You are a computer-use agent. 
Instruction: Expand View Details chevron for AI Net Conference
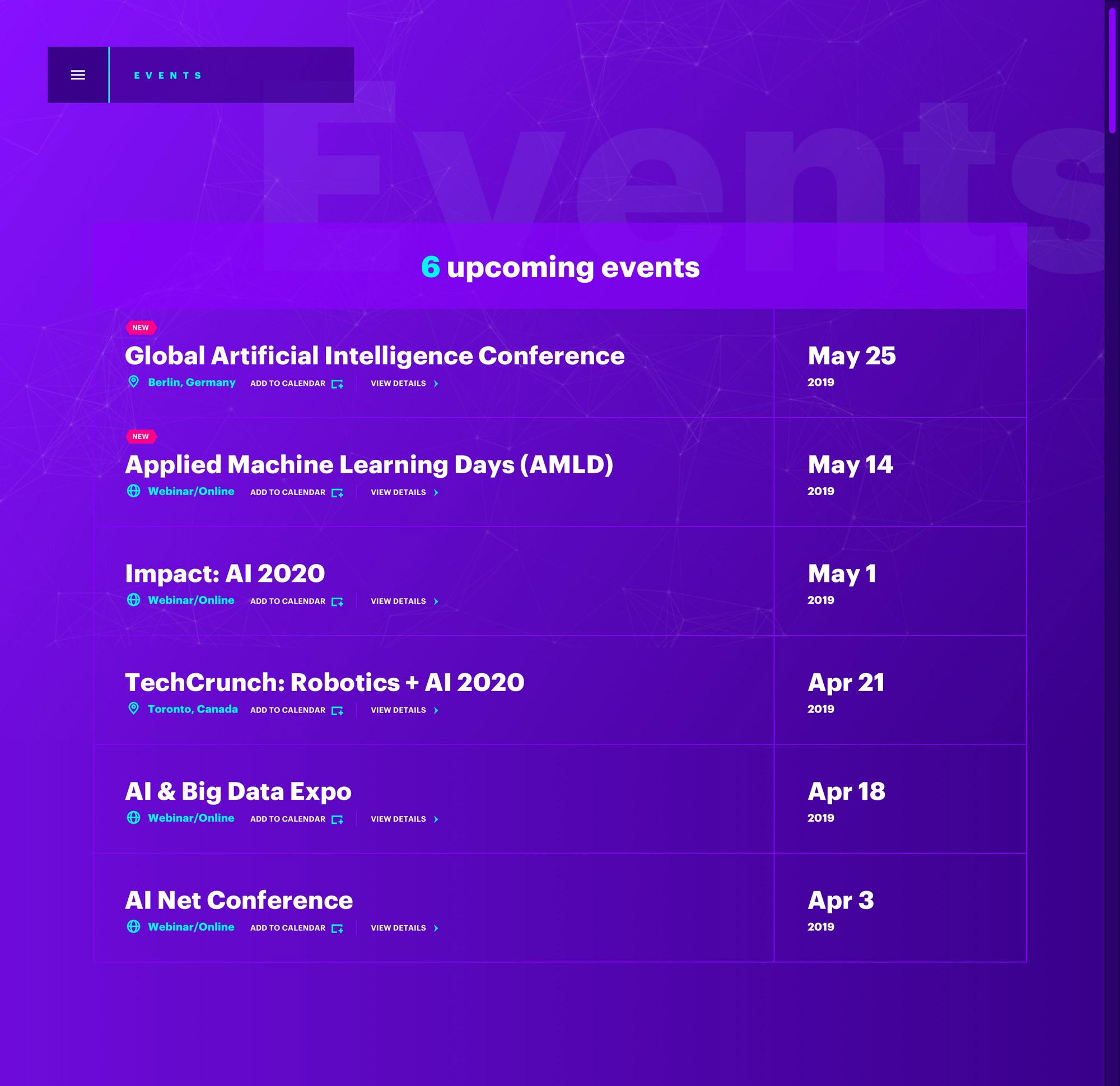click(x=436, y=928)
